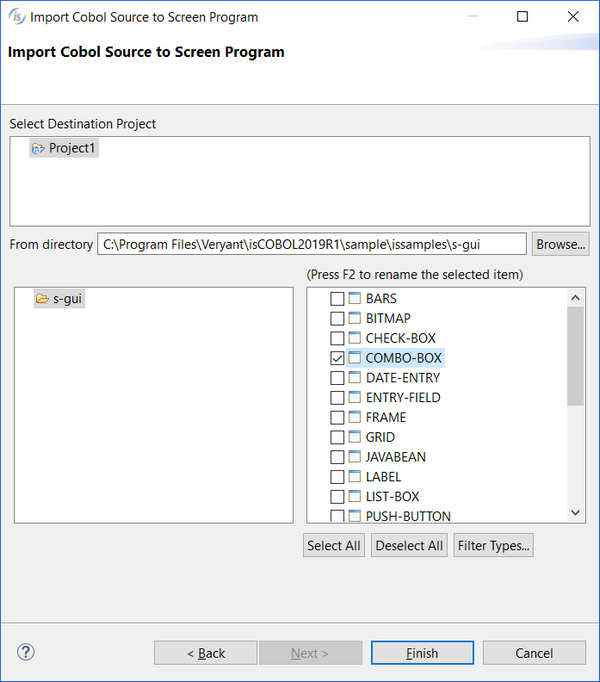Uncheck the COMBO-BOX checkbox
The height and width of the screenshot is (682, 600).
coord(337,358)
